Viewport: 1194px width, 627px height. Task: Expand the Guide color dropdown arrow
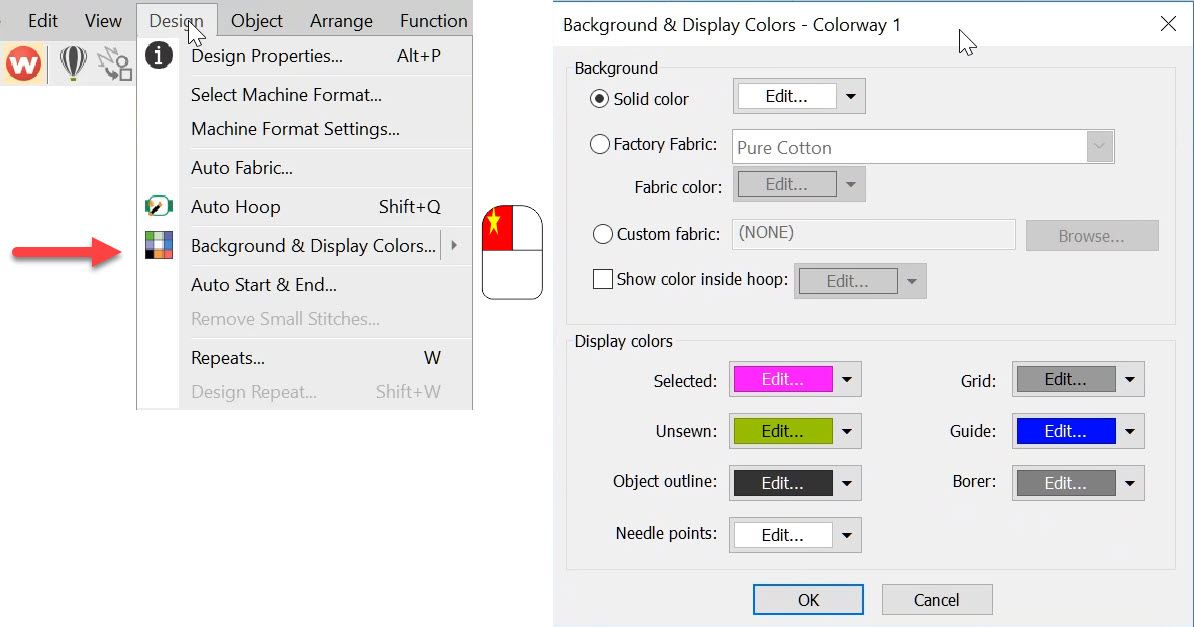[x=1130, y=432]
